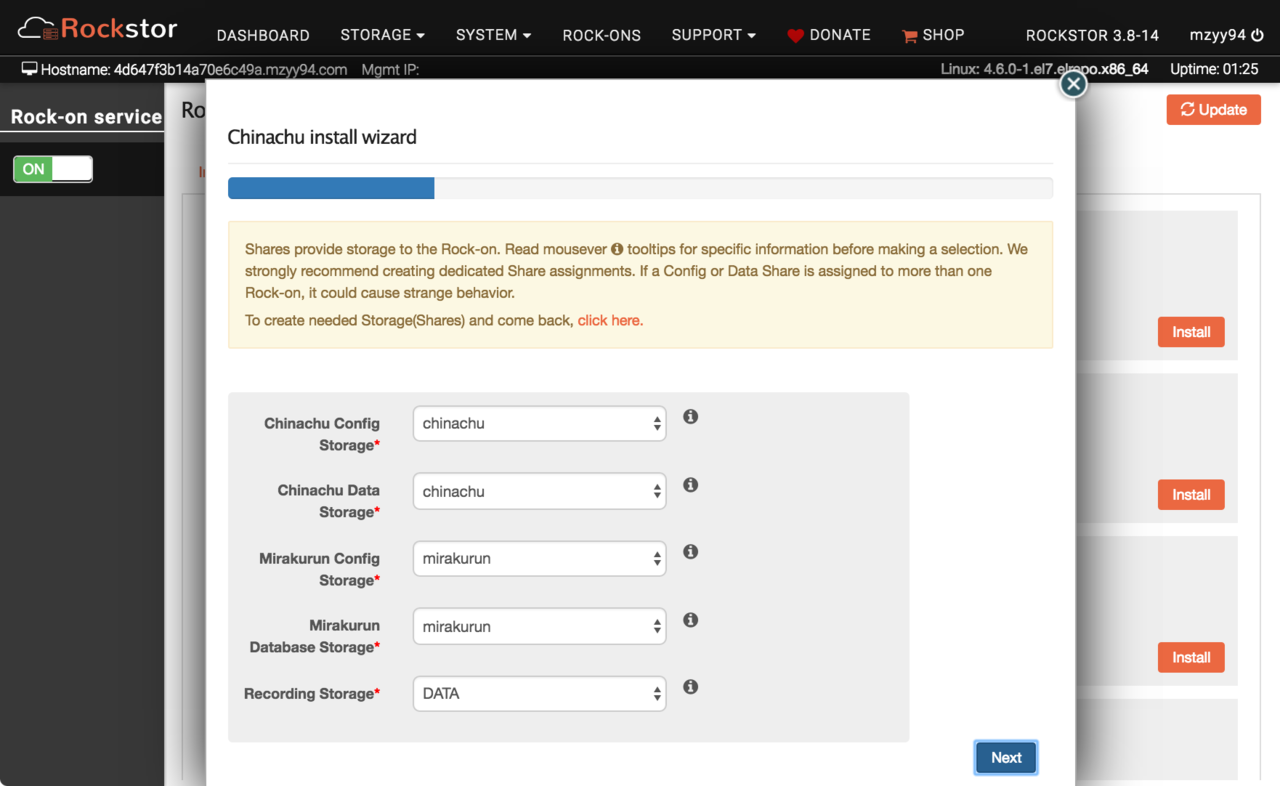
Task: Expand the Storage menu
Action: tap(382, 35)
